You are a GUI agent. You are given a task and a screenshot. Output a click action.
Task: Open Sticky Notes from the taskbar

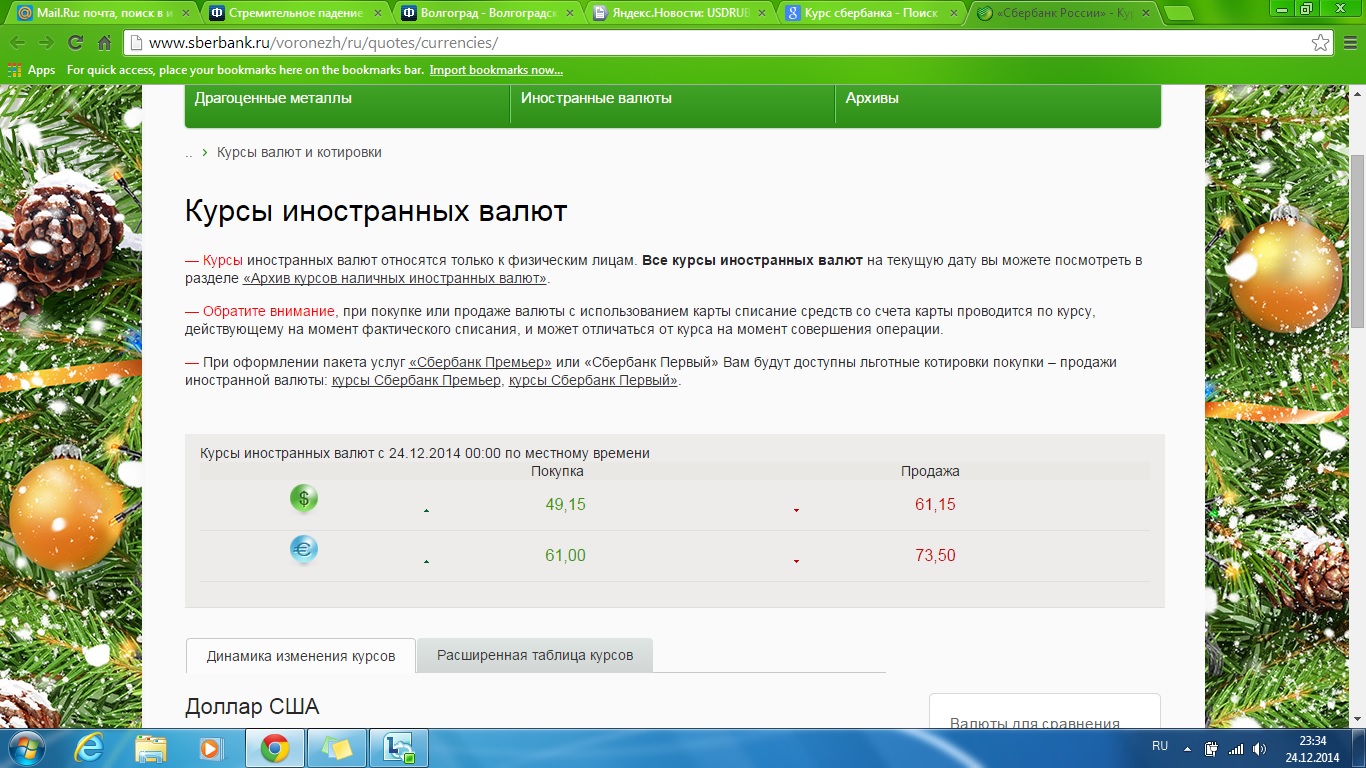pyautogui.click(x=337, y=748)
